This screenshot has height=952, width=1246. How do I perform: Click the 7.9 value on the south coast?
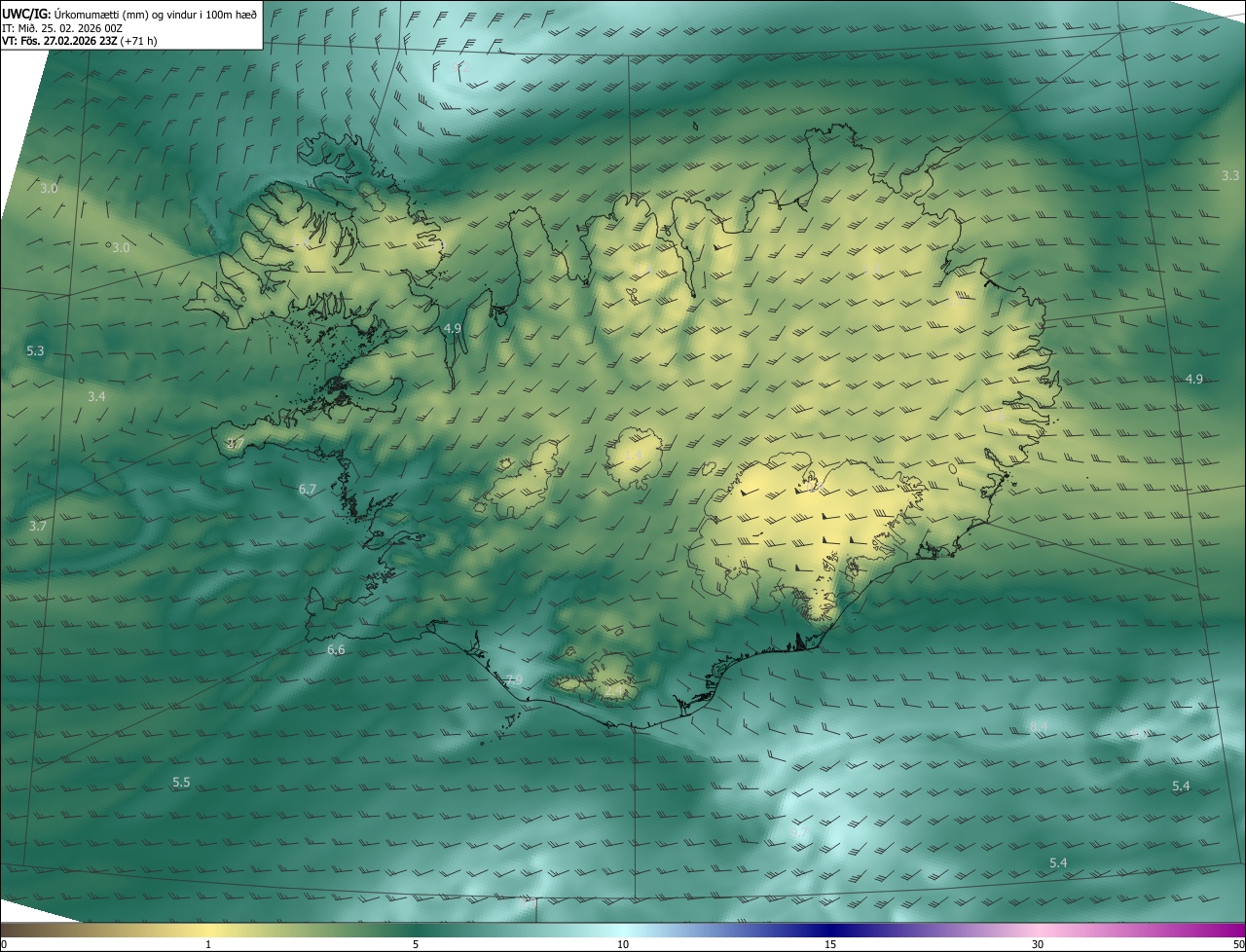(x=514, y=679)
